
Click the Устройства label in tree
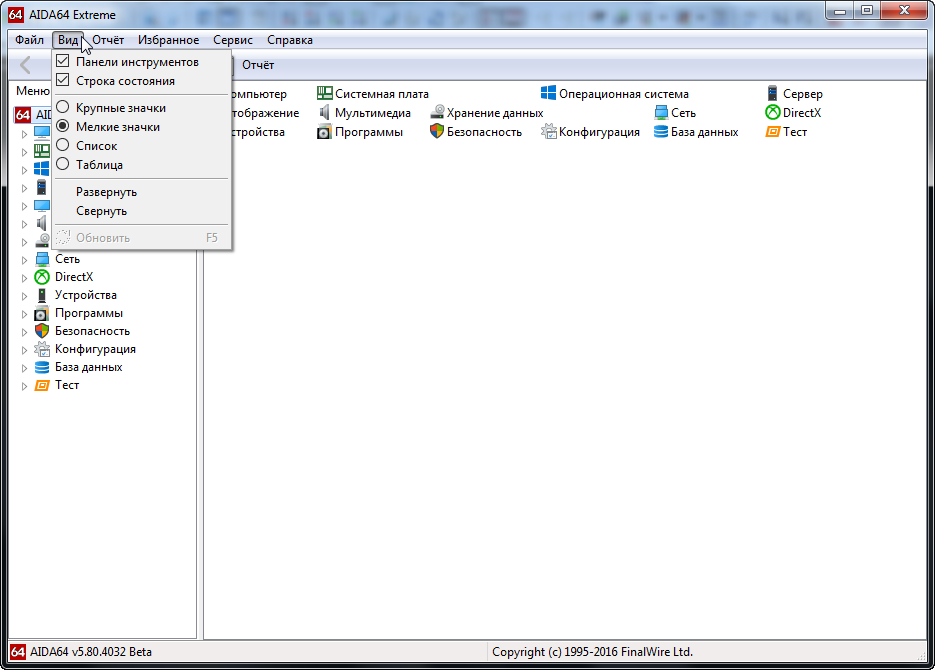click(86, 295)
